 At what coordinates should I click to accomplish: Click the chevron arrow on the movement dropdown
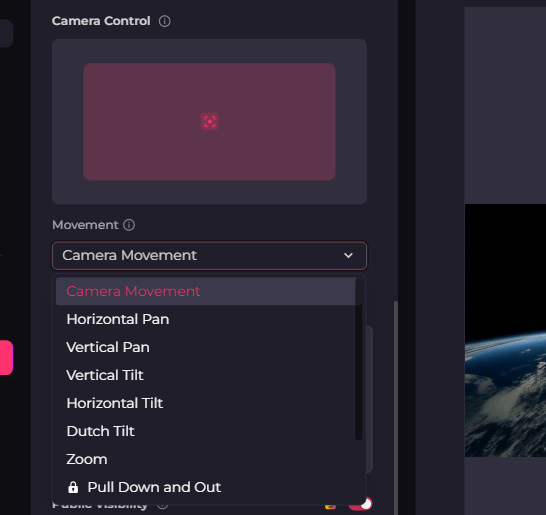click(x=348, y=256)
